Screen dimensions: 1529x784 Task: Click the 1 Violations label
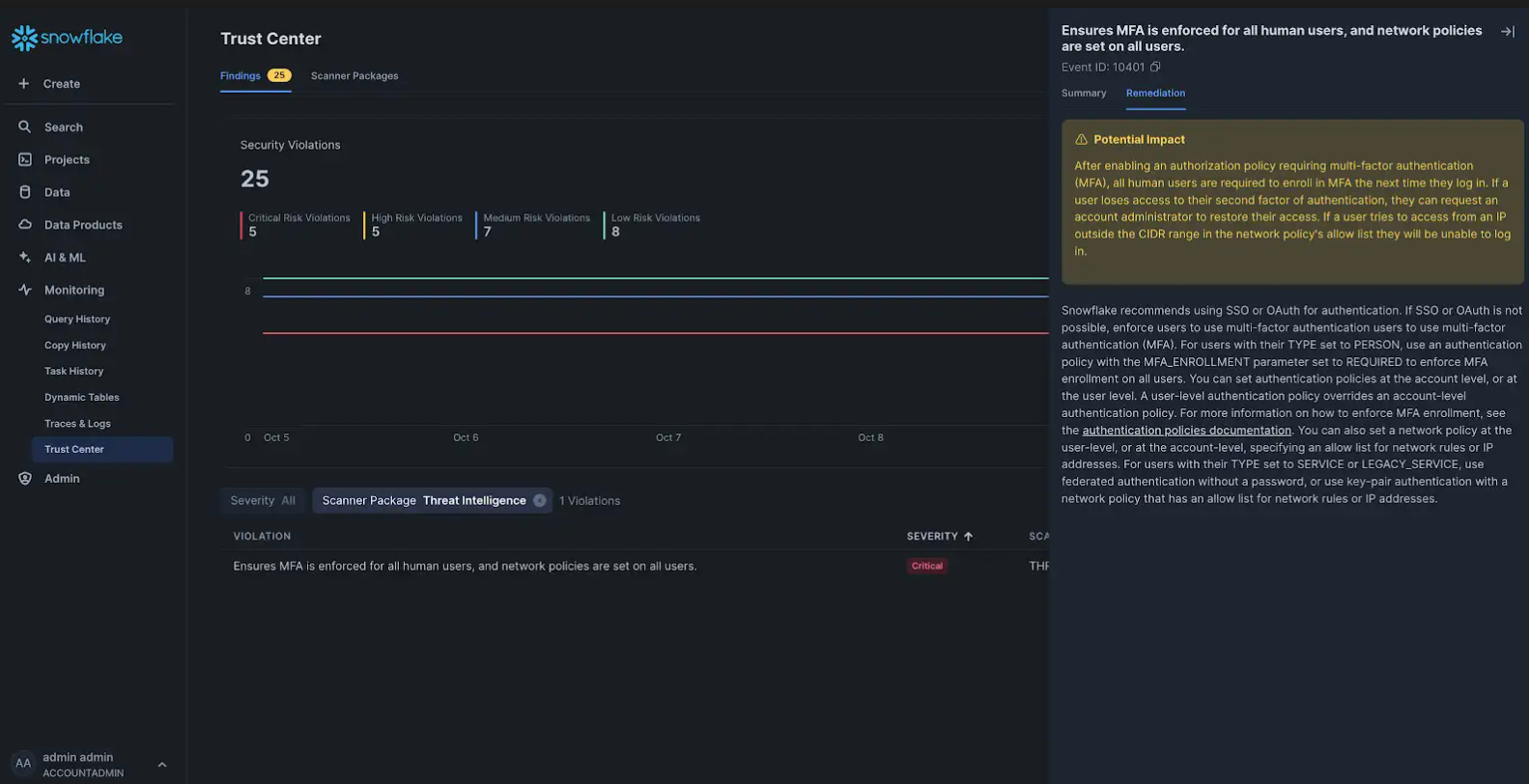[590, 500]
